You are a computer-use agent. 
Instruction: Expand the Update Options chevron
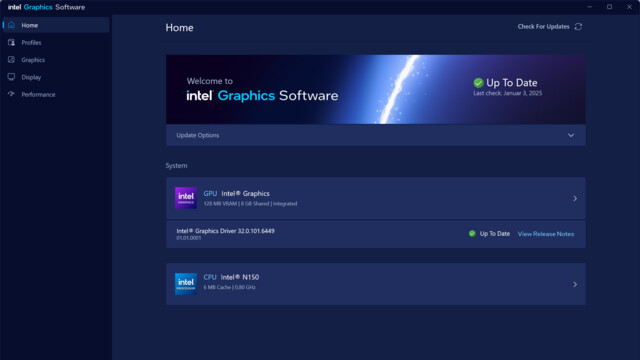(x=571, y=135)
